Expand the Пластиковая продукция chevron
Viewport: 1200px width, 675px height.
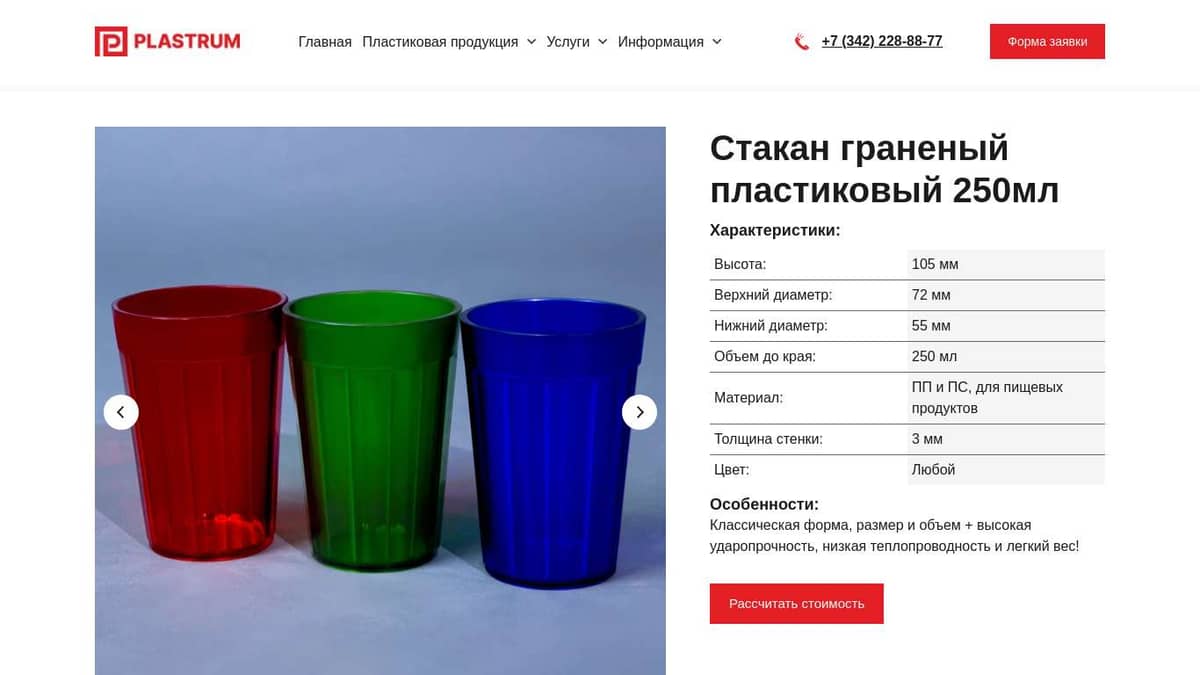[x=531, y=42]
